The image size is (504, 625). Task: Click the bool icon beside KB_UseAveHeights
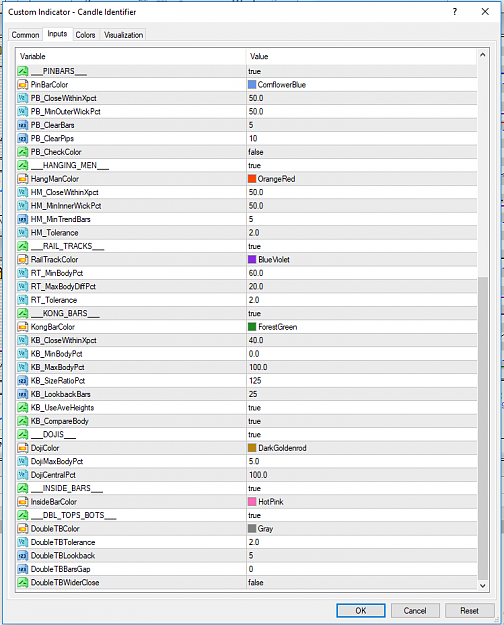pyautogui.click(x=23, y=408)
